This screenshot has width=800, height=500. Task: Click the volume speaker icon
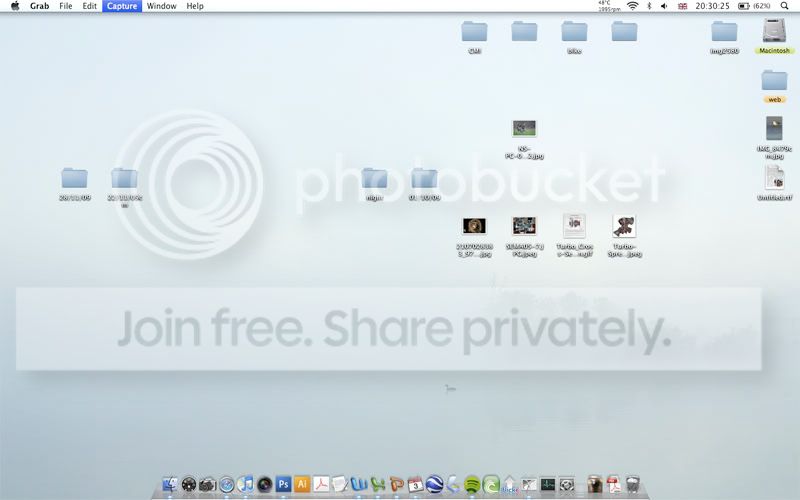pyautogui.click(x=664, y=6)
